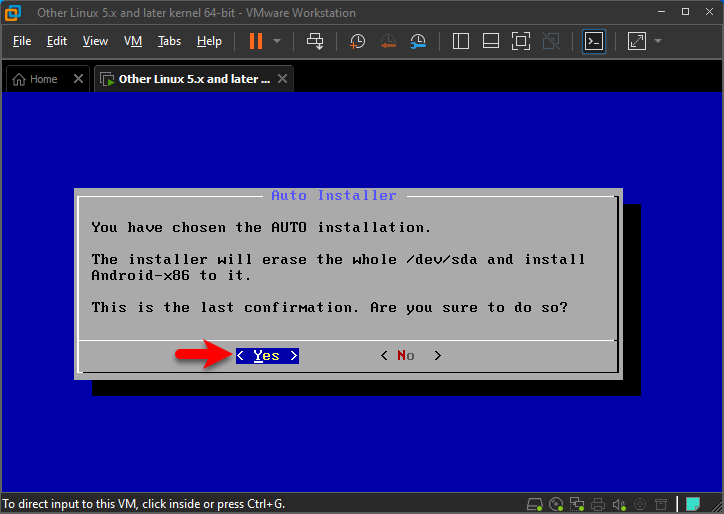Open the Help menu

pyautogui.click(x=209, y=41)
